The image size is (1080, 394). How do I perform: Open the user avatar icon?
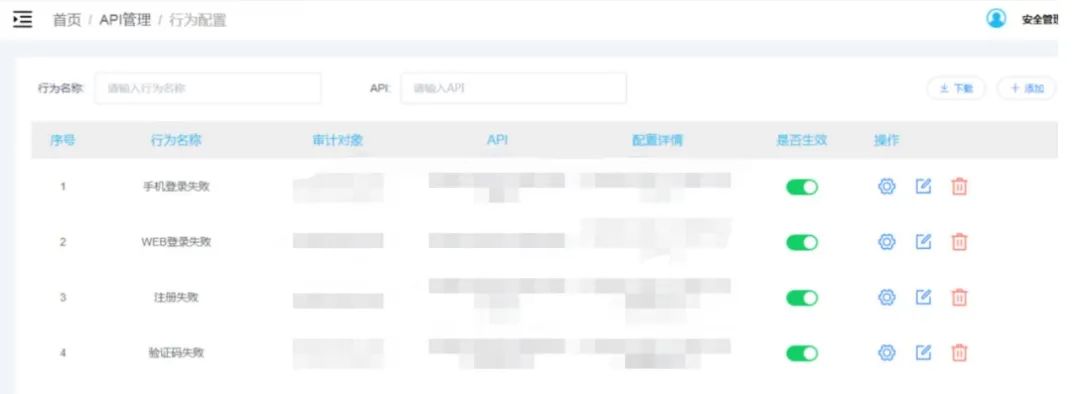[996, 19]
